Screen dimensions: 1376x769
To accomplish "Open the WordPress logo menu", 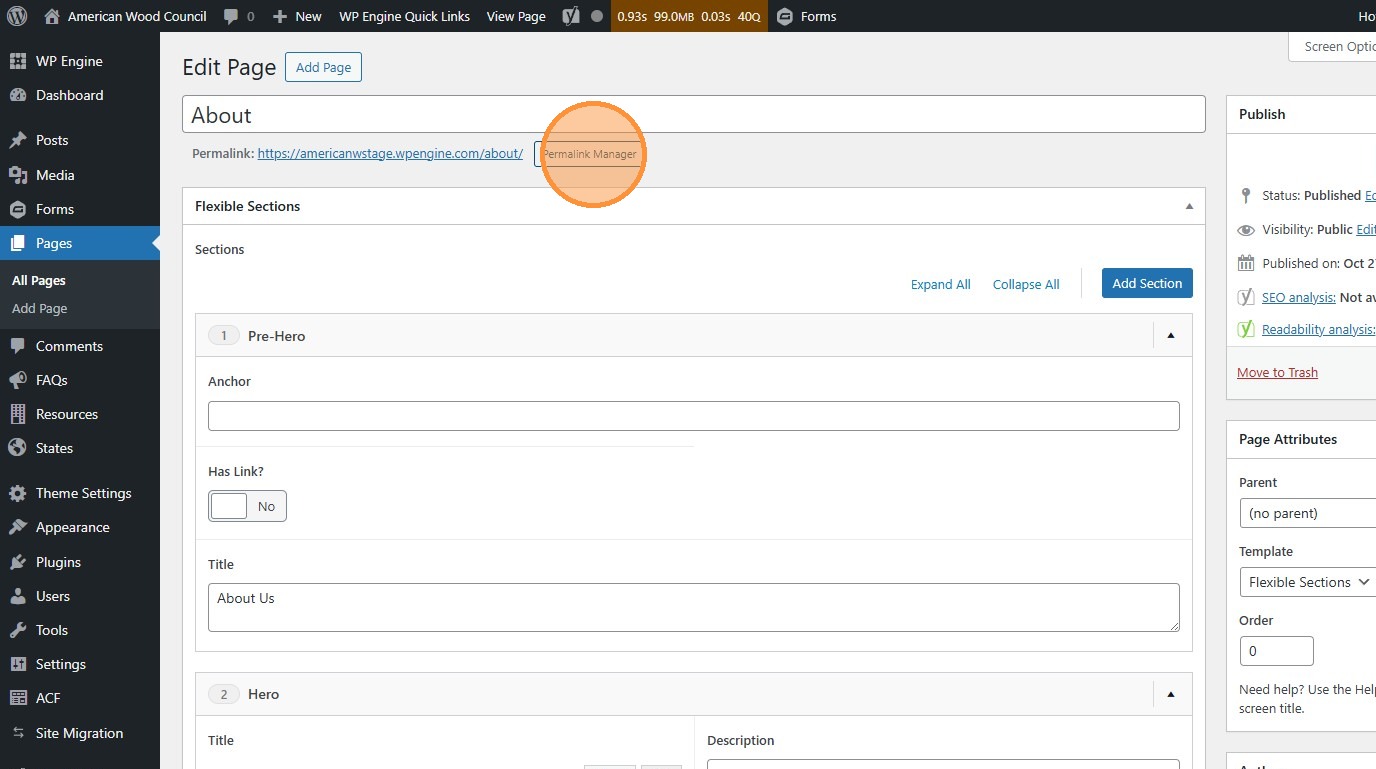I will pos(17,16).
